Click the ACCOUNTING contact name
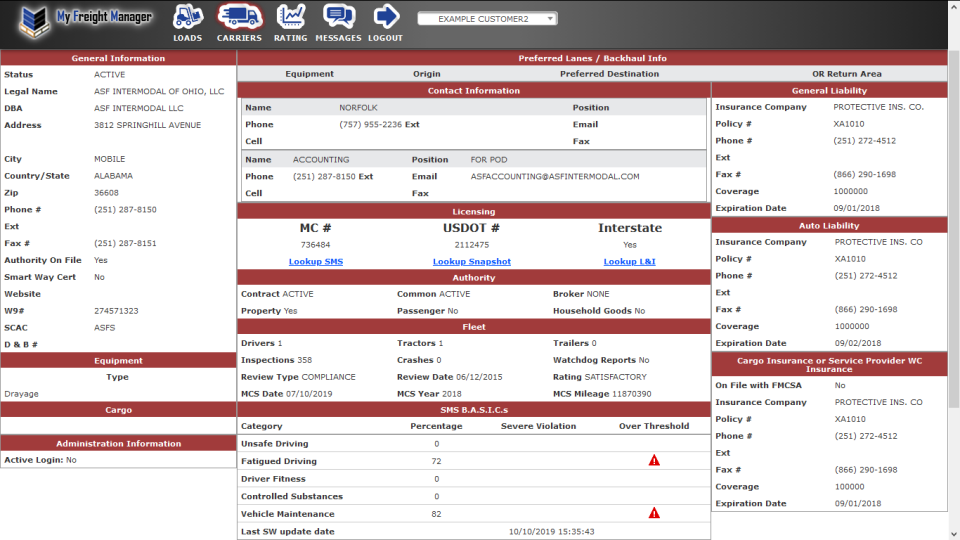960x540 pixels. click(x=321, y=160)
